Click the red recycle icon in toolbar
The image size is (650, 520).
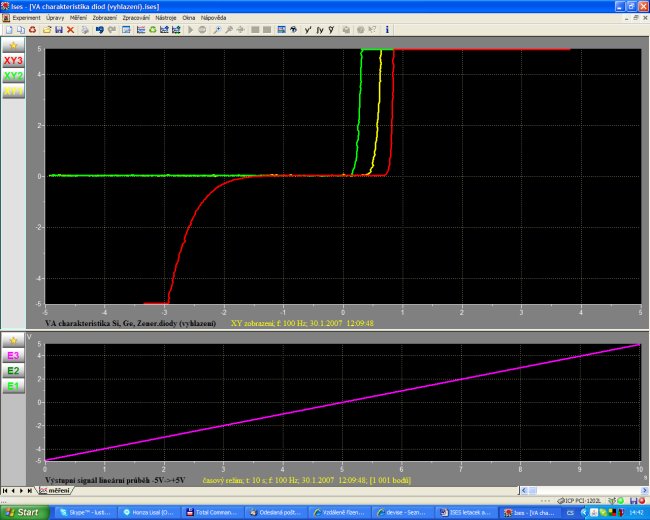tap(33, 30)
